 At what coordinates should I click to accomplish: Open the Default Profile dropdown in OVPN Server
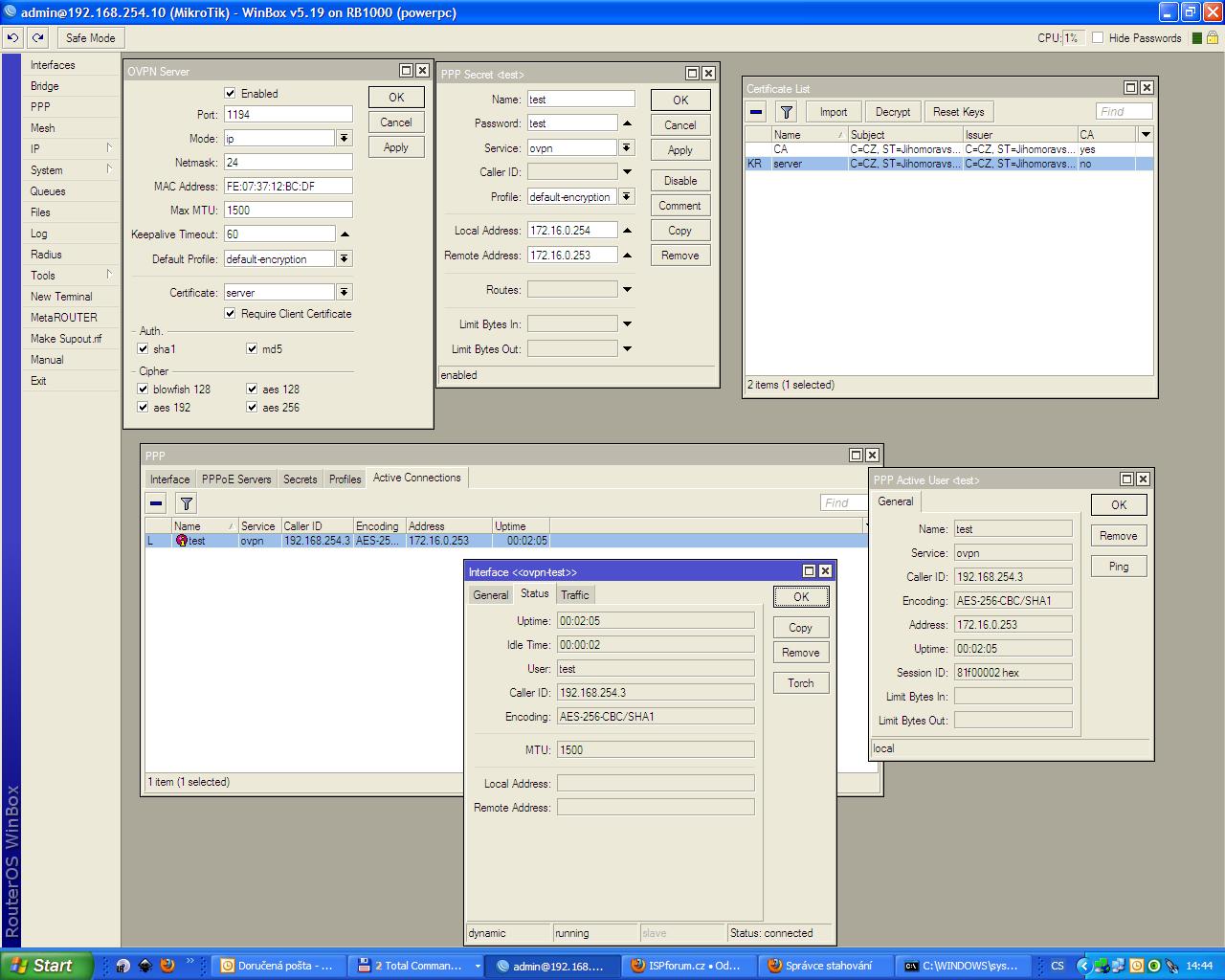pyautogui.click(x=345, y=258)
